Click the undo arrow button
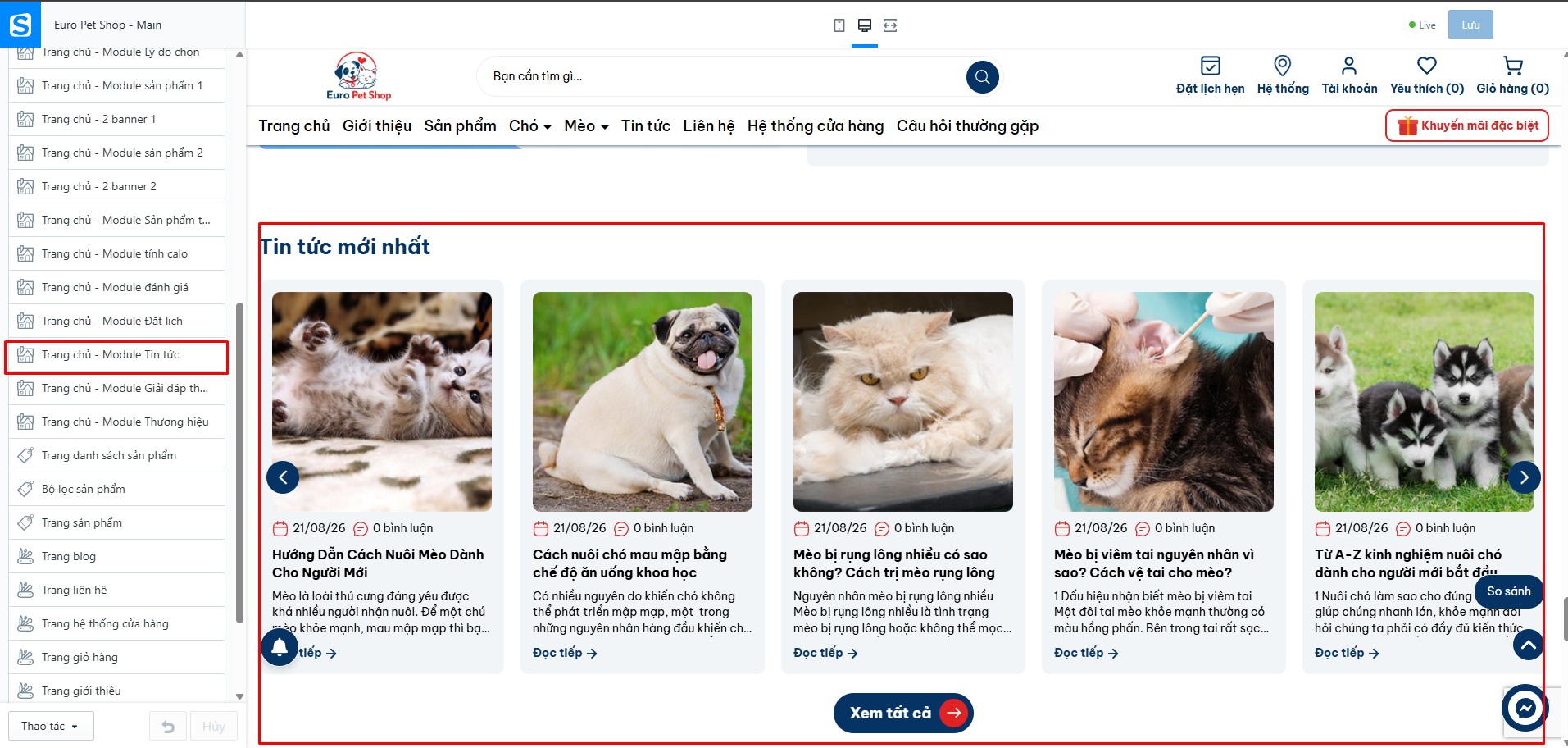The height and width of the screenshot is (748, 1568). 168,726
